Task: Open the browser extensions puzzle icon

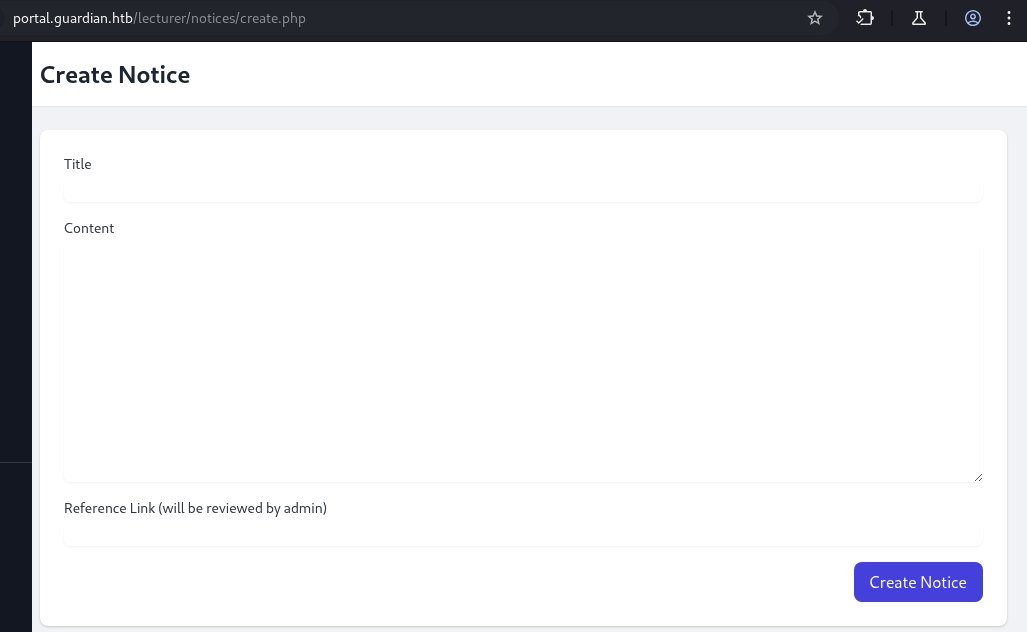Action: 865,18
